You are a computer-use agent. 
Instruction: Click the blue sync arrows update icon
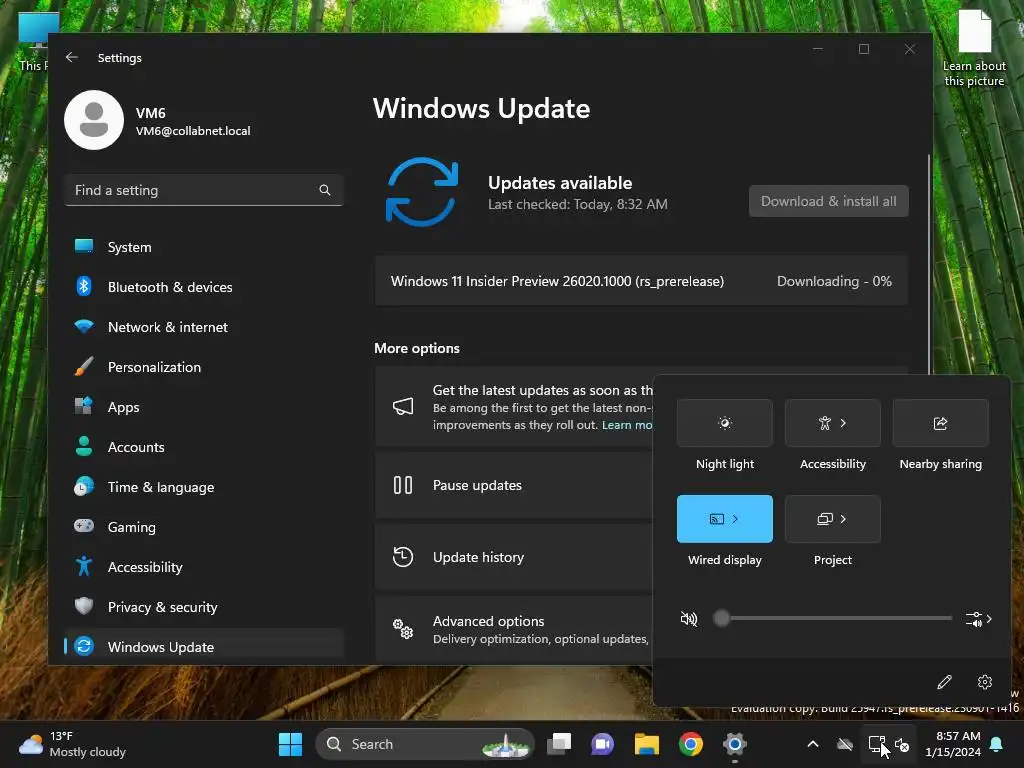click(422, 192)
